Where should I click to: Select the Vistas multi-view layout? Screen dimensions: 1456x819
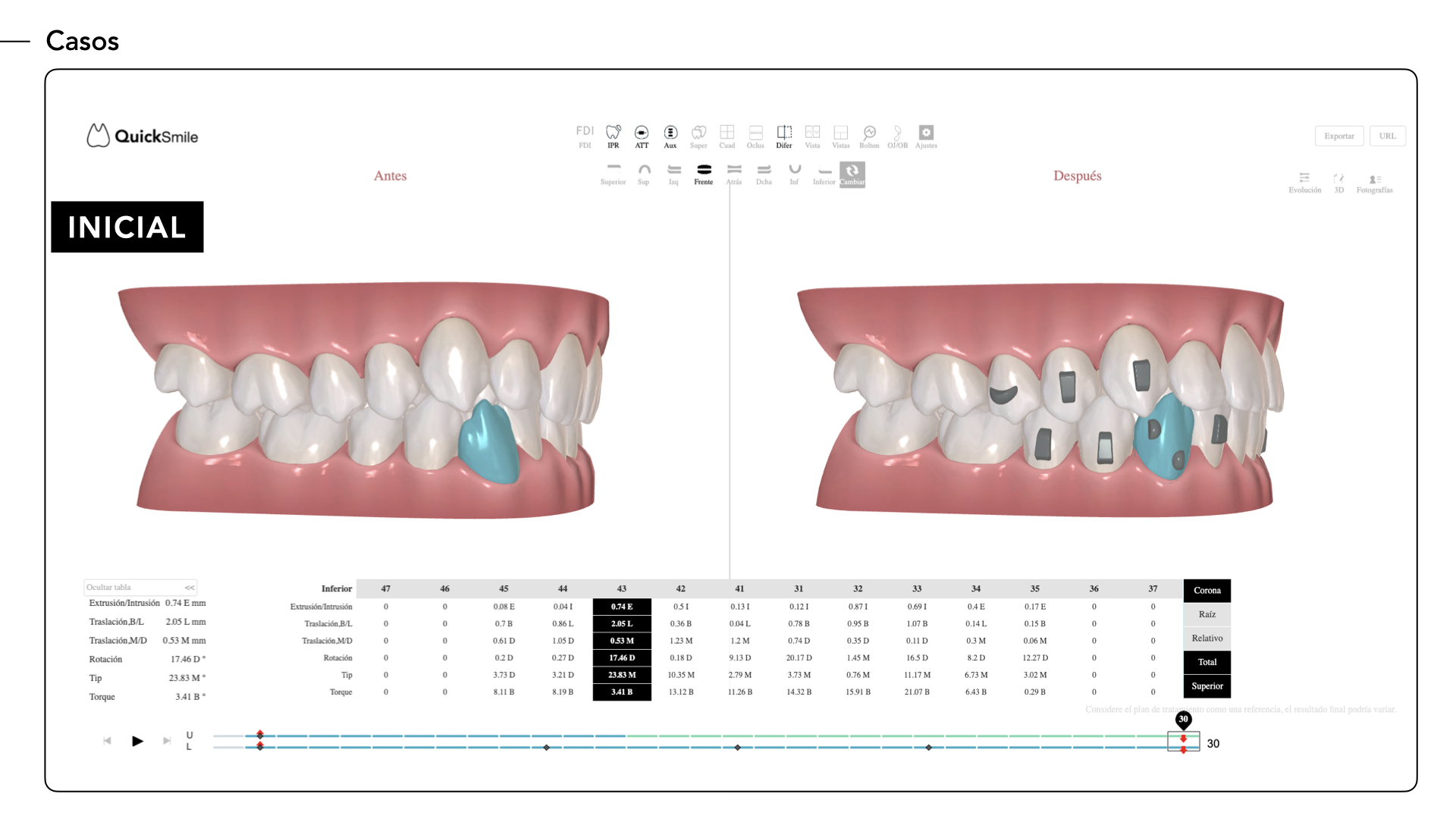point(840,136)
